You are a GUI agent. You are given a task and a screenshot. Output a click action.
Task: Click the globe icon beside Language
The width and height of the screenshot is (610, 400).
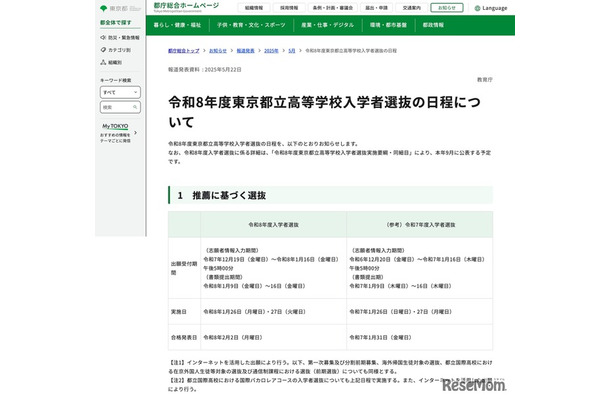pyautogui.click(x=477, y=8)
